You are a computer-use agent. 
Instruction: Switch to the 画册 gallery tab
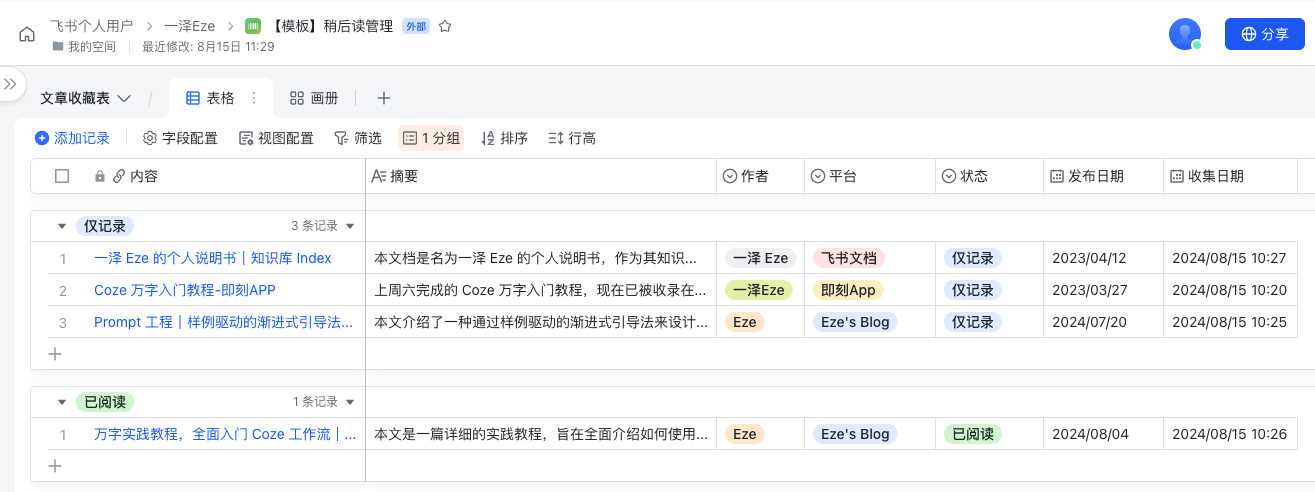click(x=314, y=98)
